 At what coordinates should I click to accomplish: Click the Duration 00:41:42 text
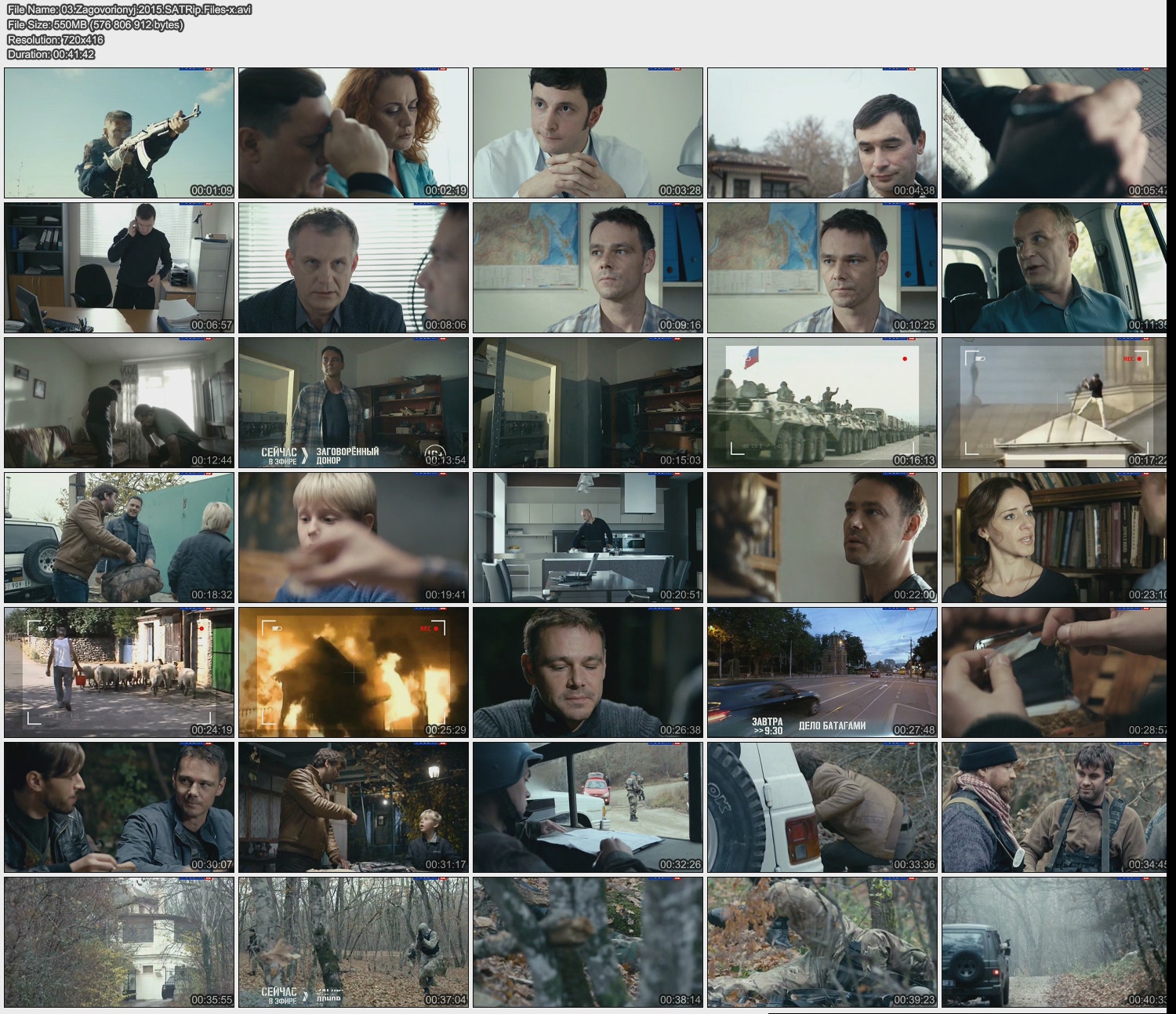pos(51,54)
